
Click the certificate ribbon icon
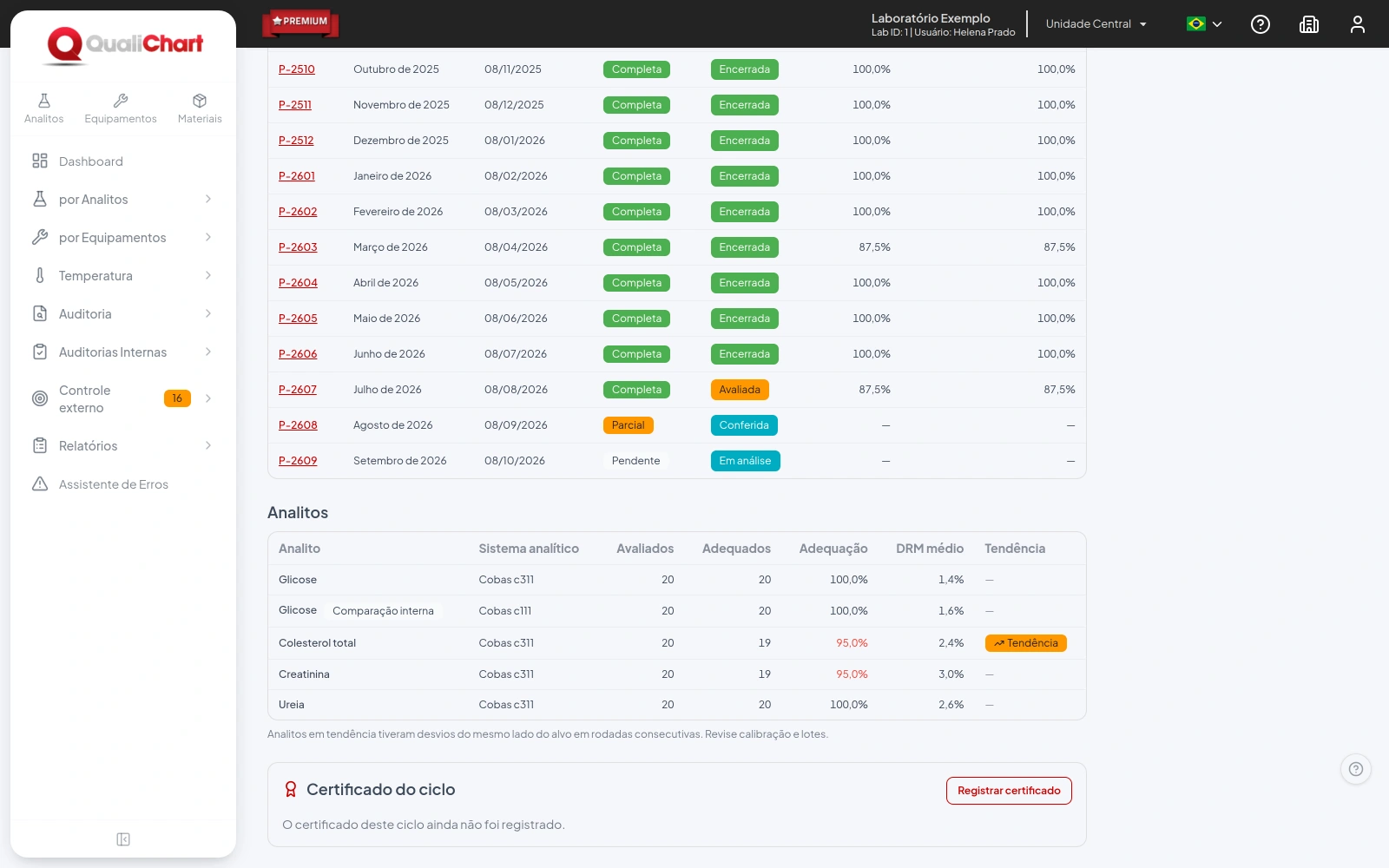[x=291, y=790]
